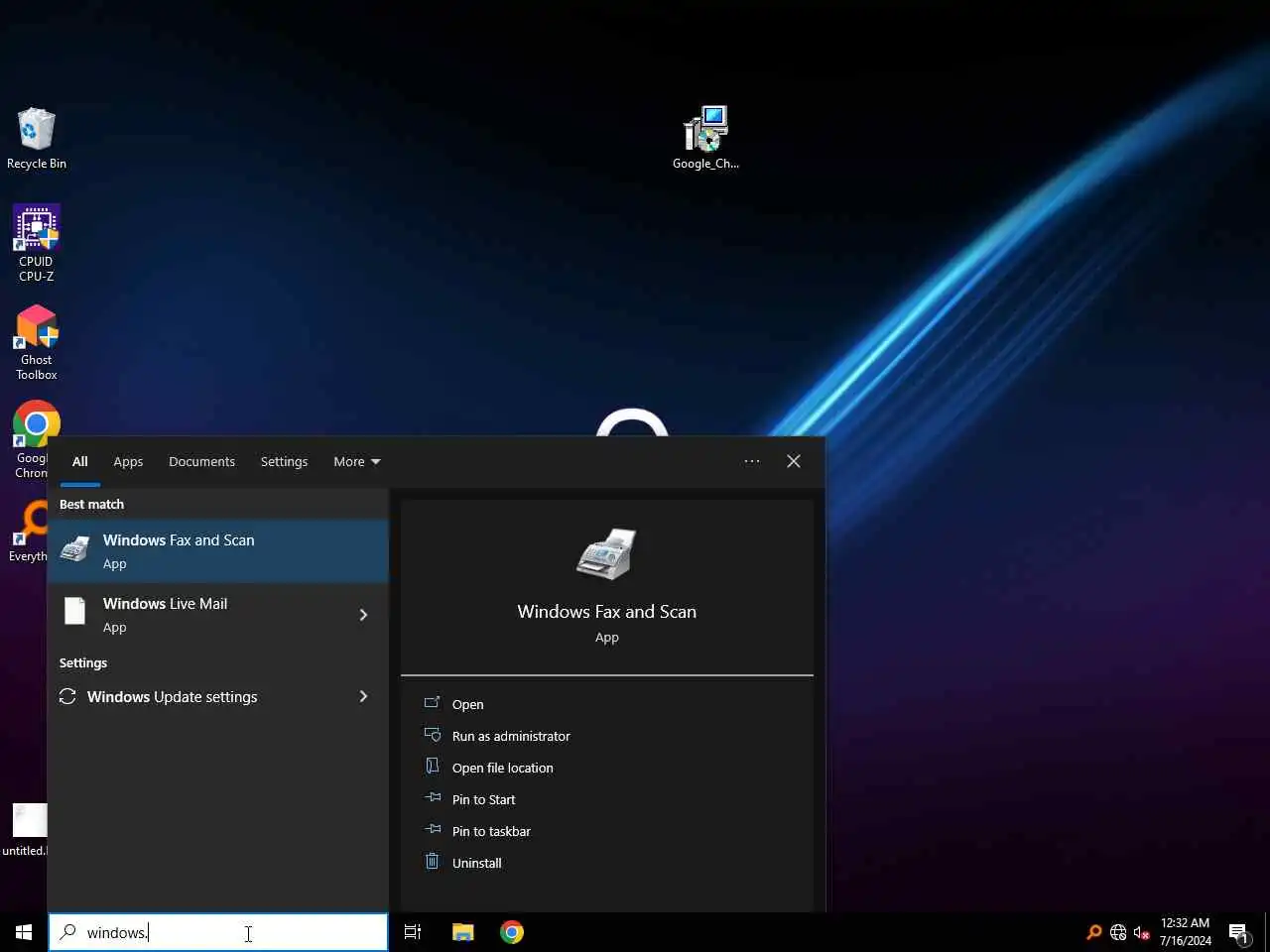Close the search panel
1270x952 pixels.
[x=794, y=461]
